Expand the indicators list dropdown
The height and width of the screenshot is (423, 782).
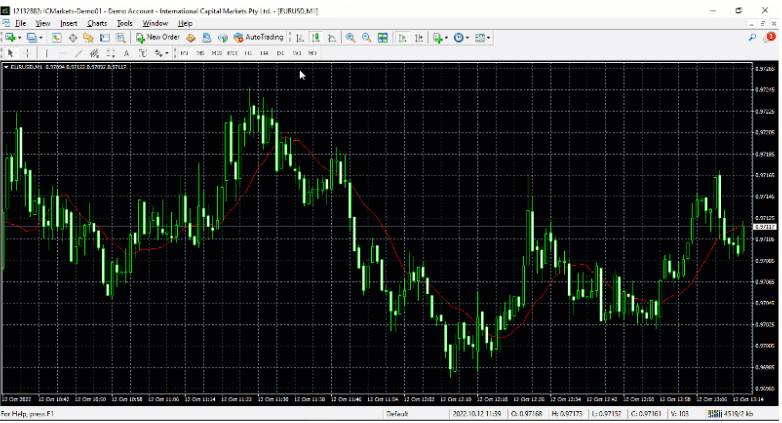click(x=447, y=37)
